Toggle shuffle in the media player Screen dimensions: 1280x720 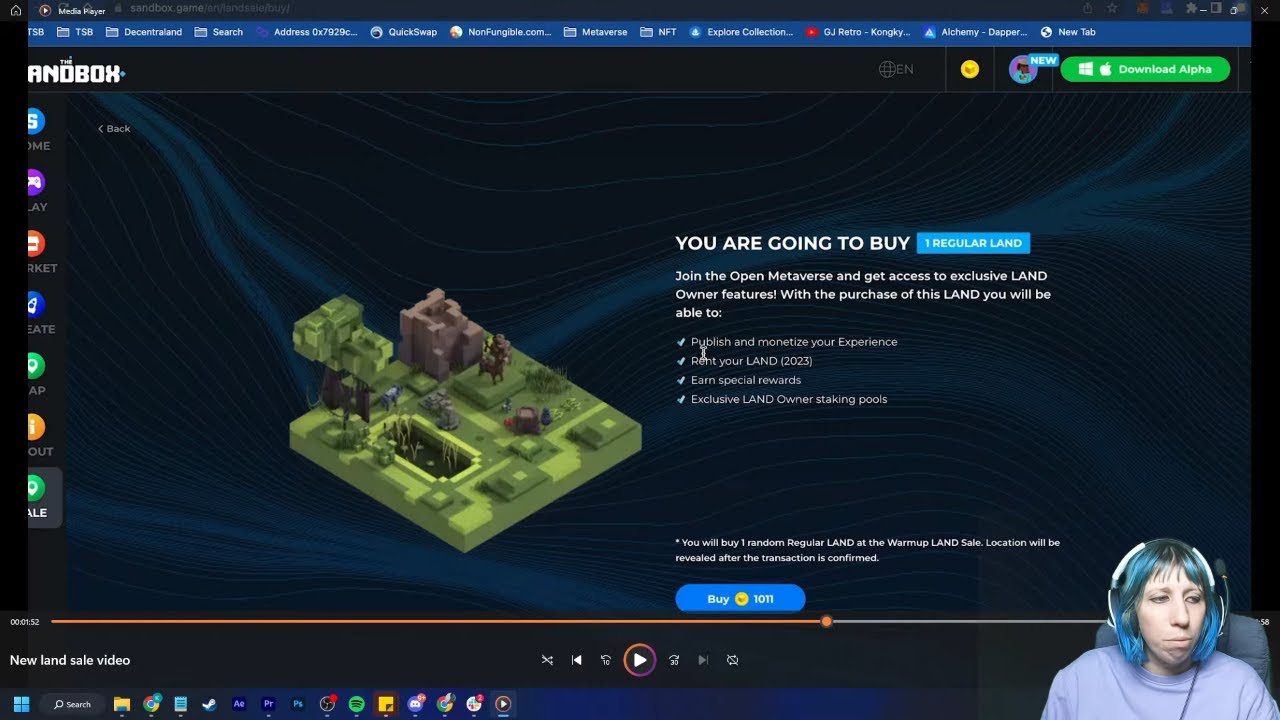pos(547,660)
